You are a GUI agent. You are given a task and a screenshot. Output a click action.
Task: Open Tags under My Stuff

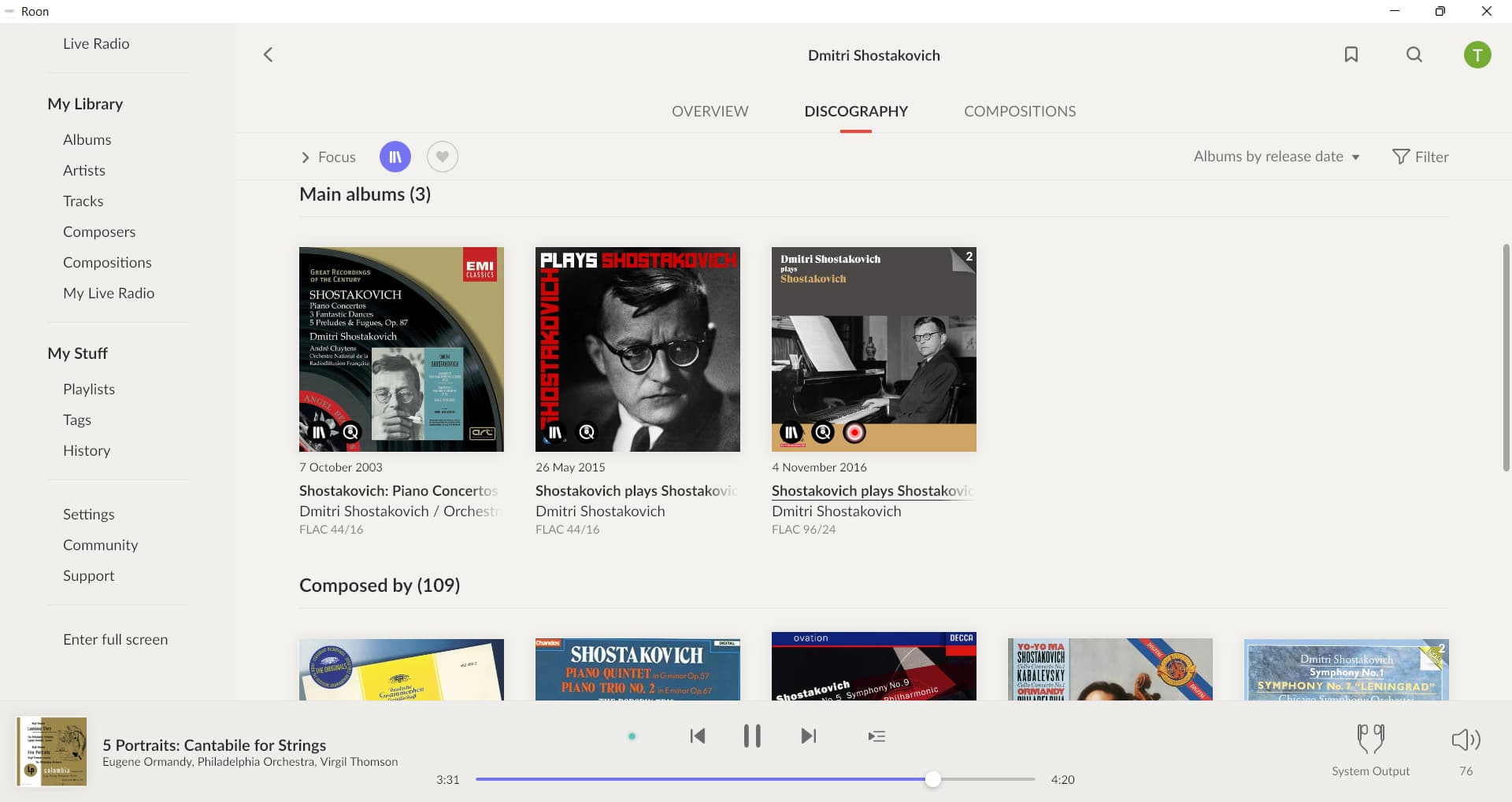77,419
